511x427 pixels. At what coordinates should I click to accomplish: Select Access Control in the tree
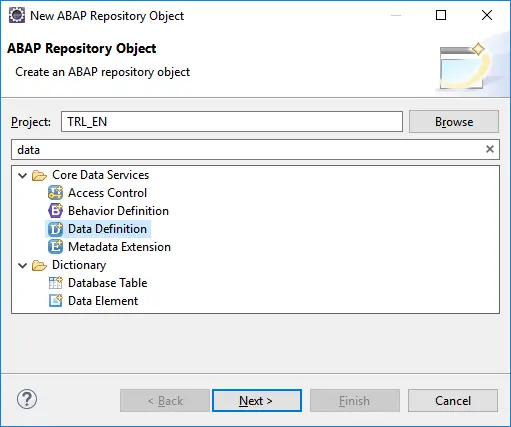coord(107,193)
